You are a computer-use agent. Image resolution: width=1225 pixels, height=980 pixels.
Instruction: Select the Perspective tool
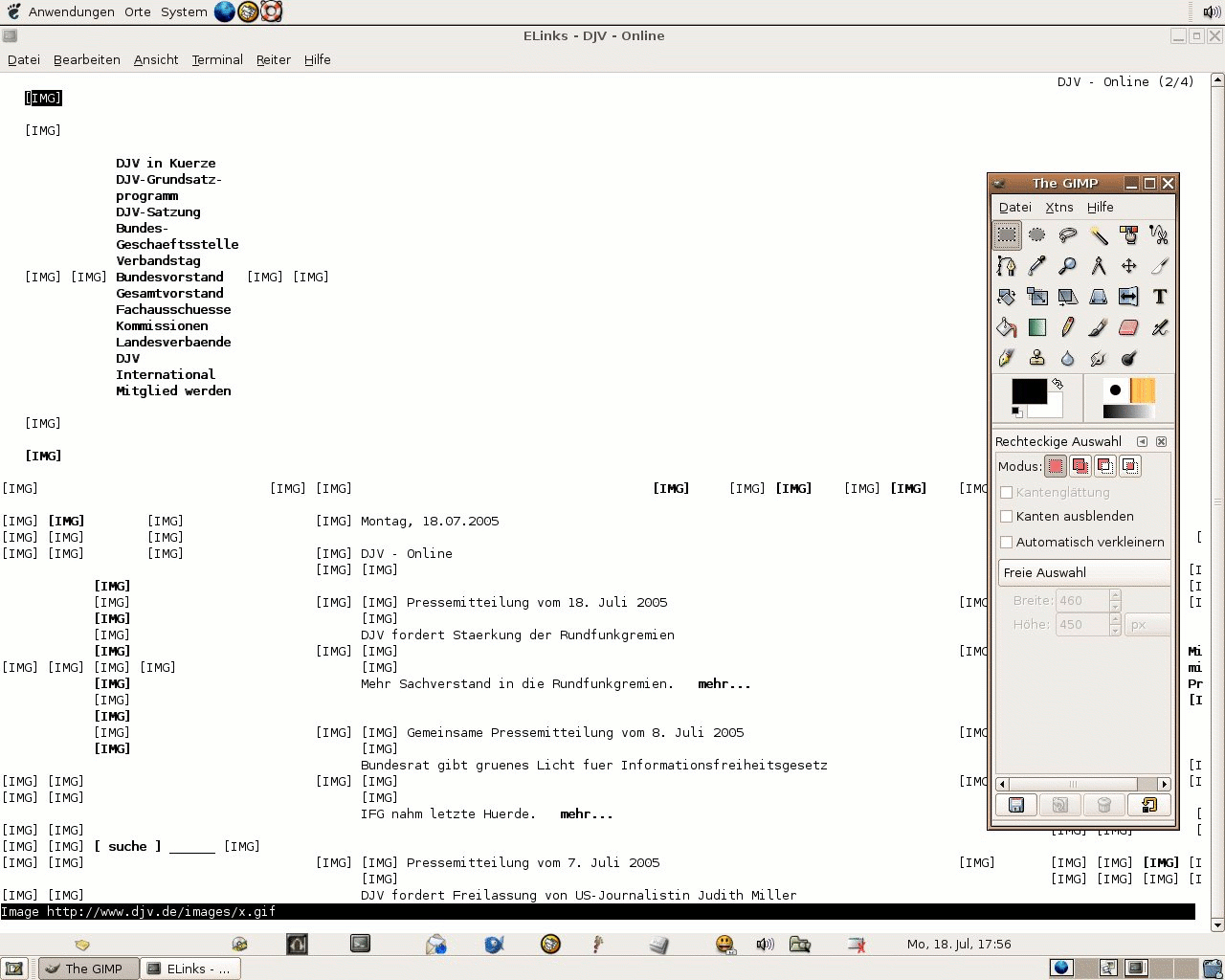[1099, 297]
